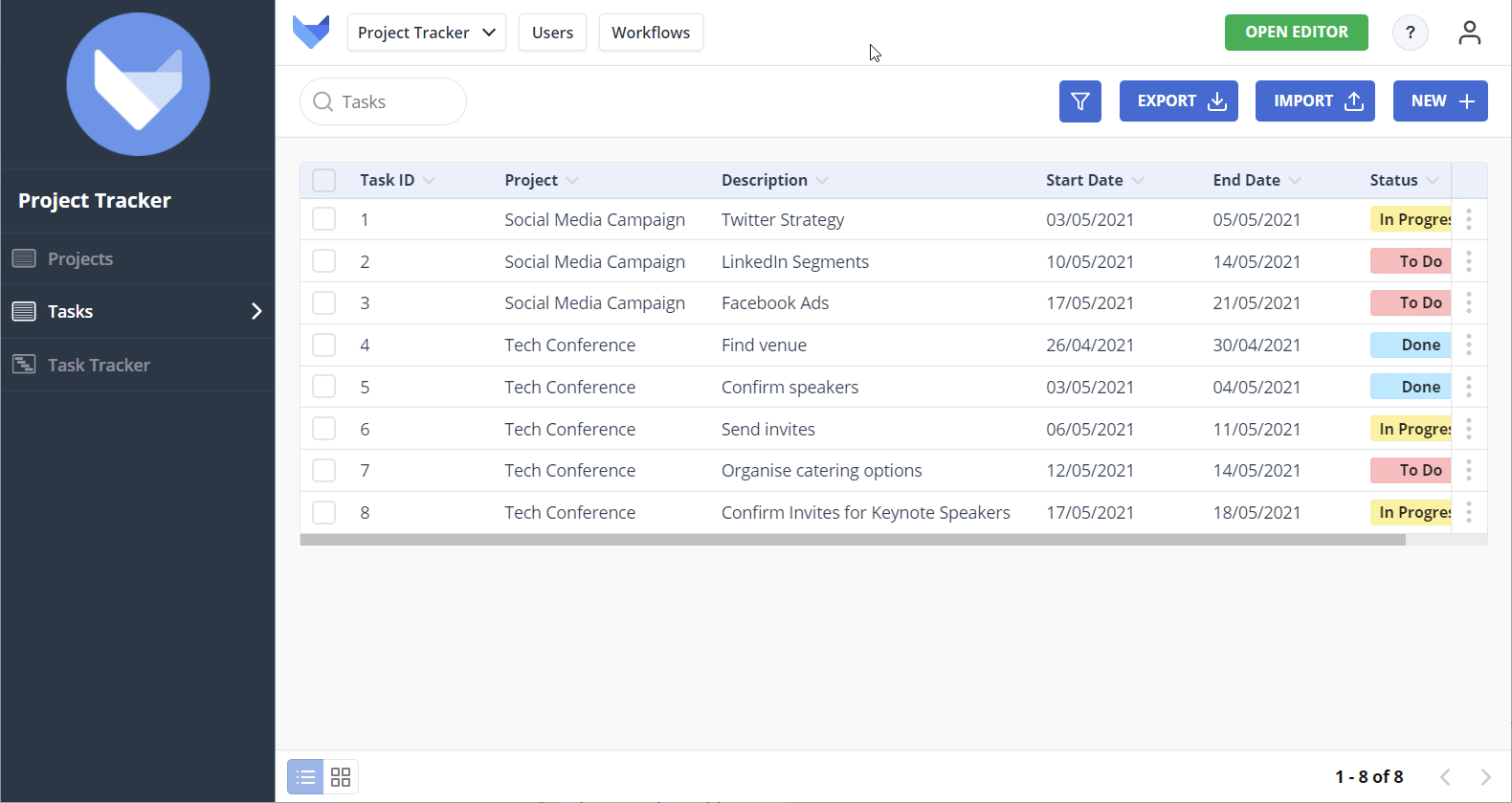Check the box for Facebook Ads task
1512x803 pixels.
pyautogui.click(x=324, y=302)
